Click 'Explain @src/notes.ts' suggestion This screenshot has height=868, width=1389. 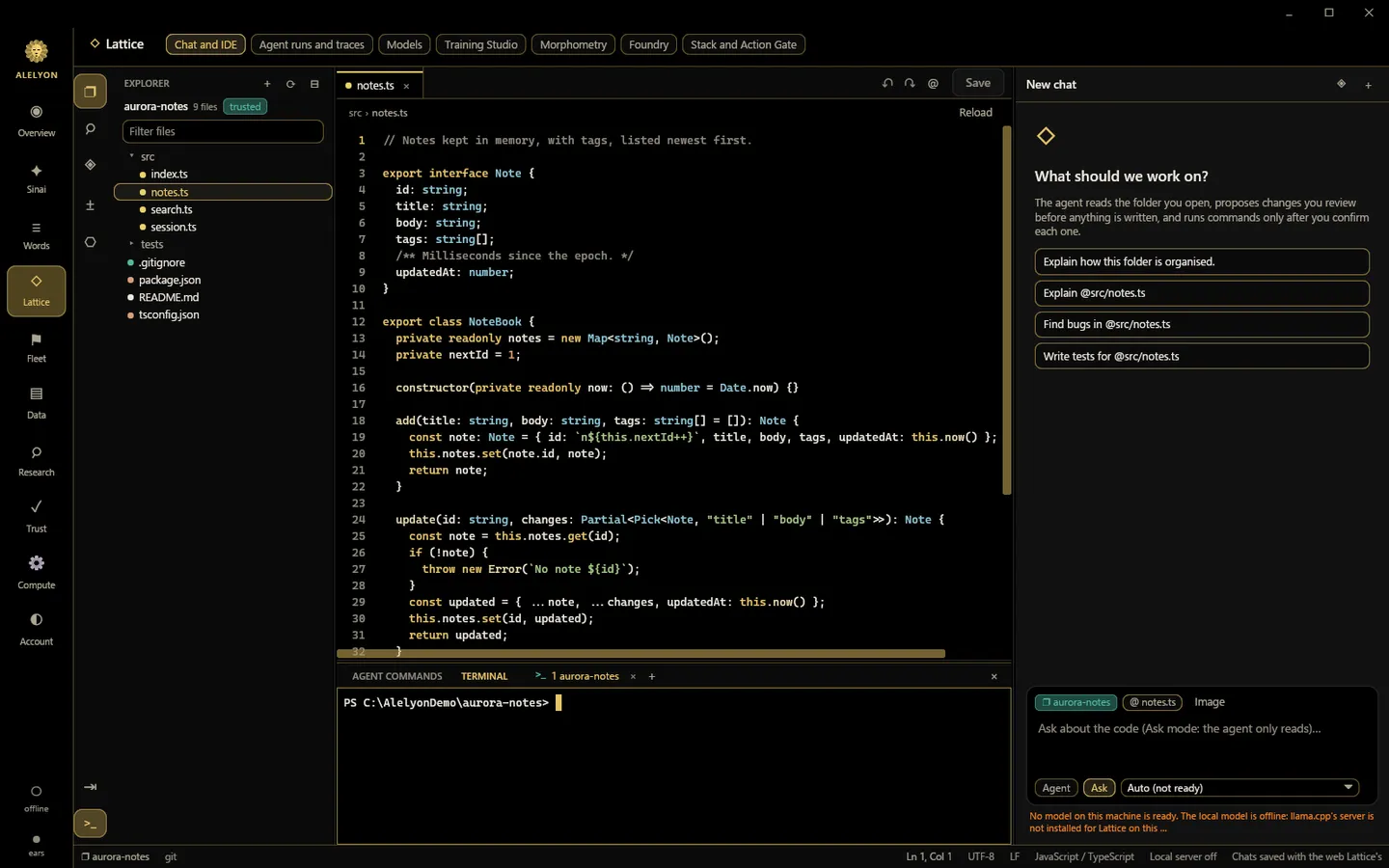click(1202, 293)
